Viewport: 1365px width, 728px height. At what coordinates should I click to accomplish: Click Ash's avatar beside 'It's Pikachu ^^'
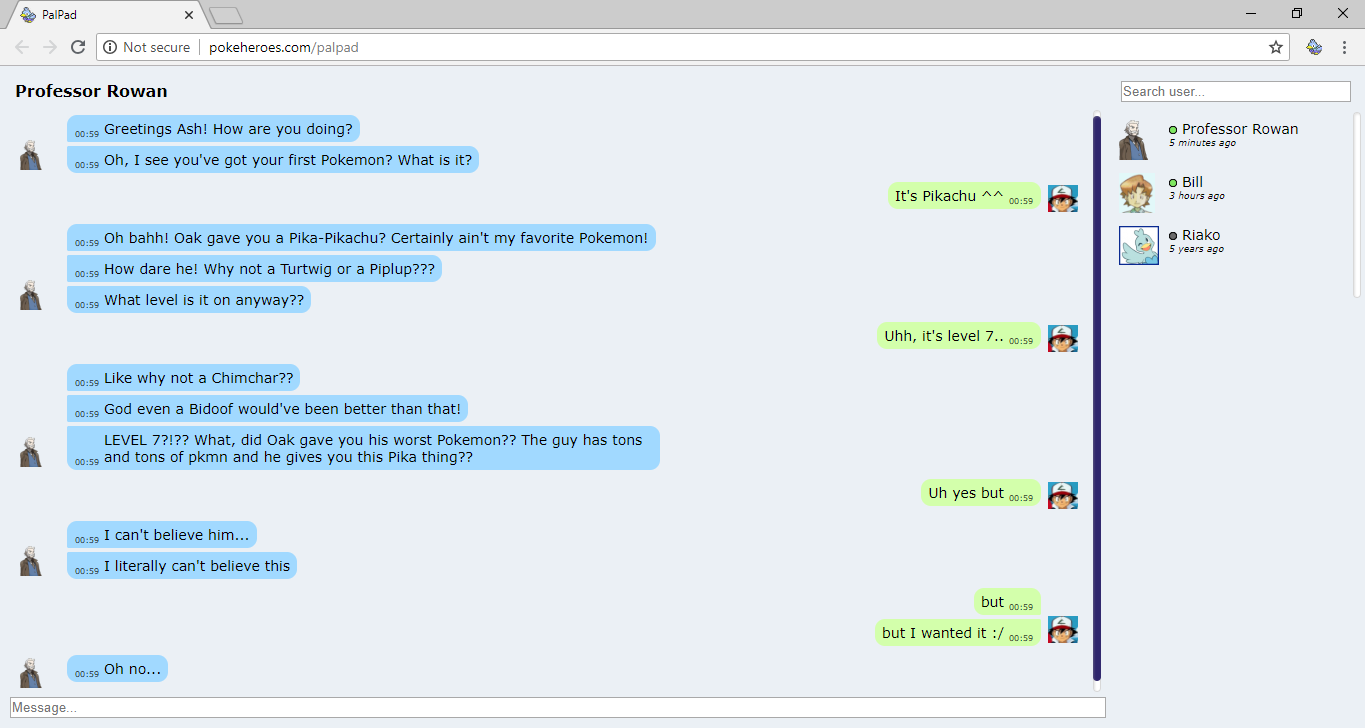[1062, 198]
